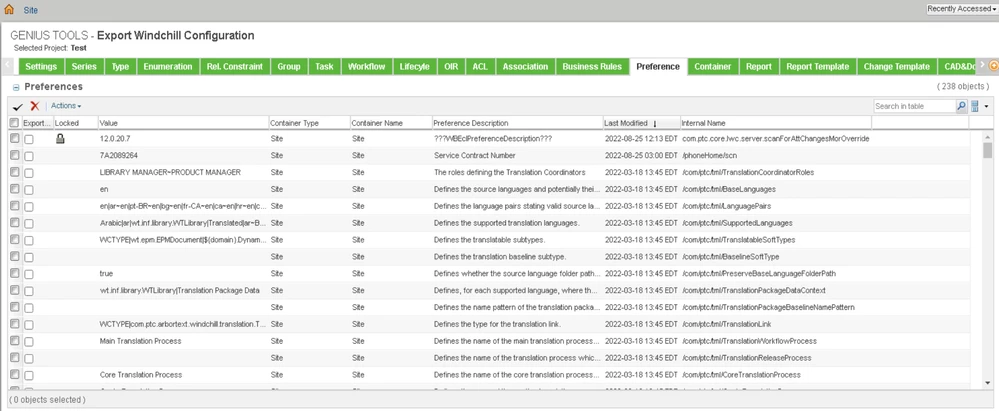
Task: Click the scrollbar up arrow
Action: coord(988,136)
